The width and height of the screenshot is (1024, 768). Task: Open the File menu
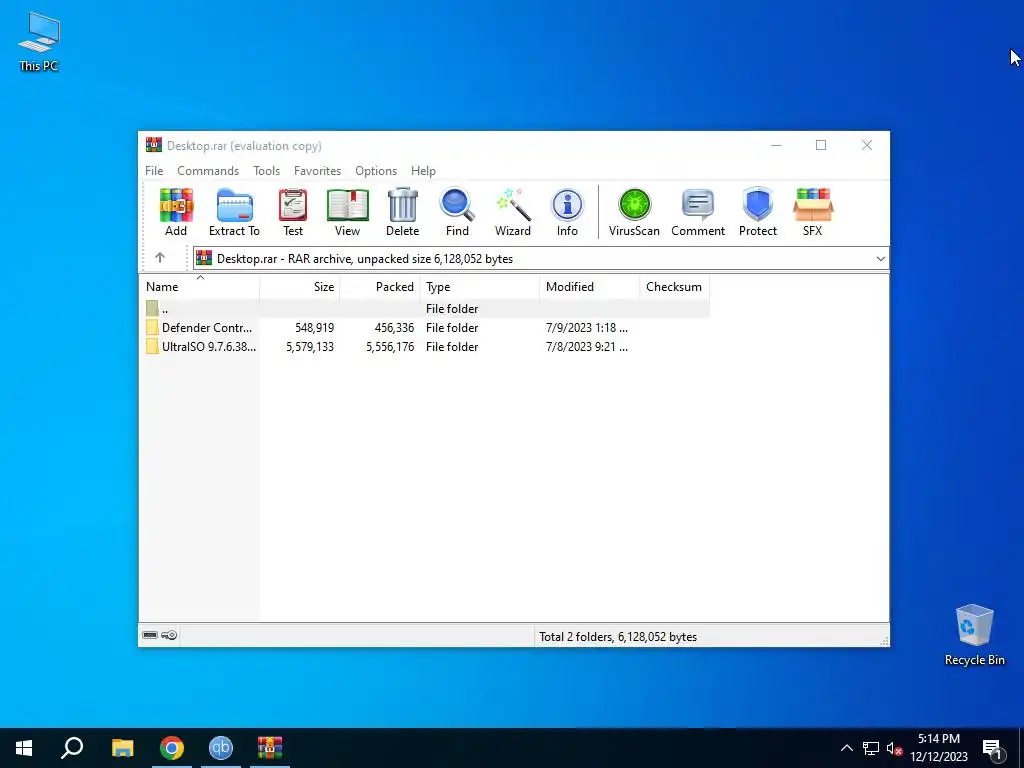154,170
